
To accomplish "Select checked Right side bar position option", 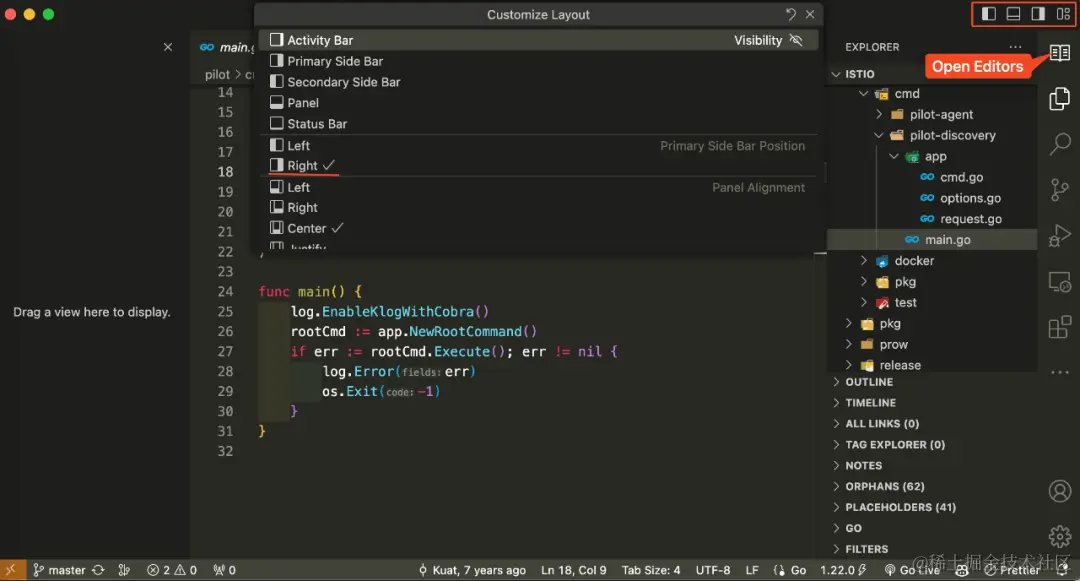I will [538, 165].
